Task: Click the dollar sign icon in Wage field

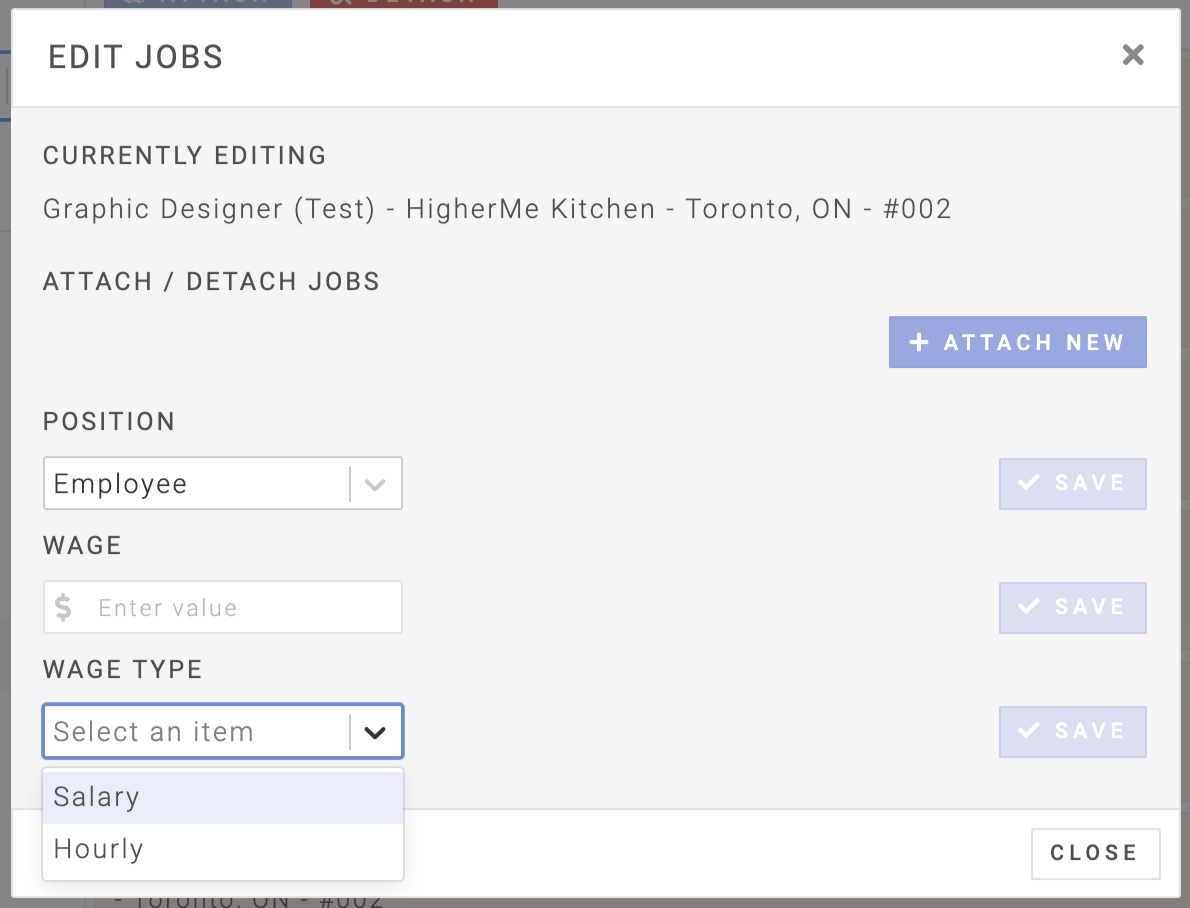Action: [x=64, y=607]
